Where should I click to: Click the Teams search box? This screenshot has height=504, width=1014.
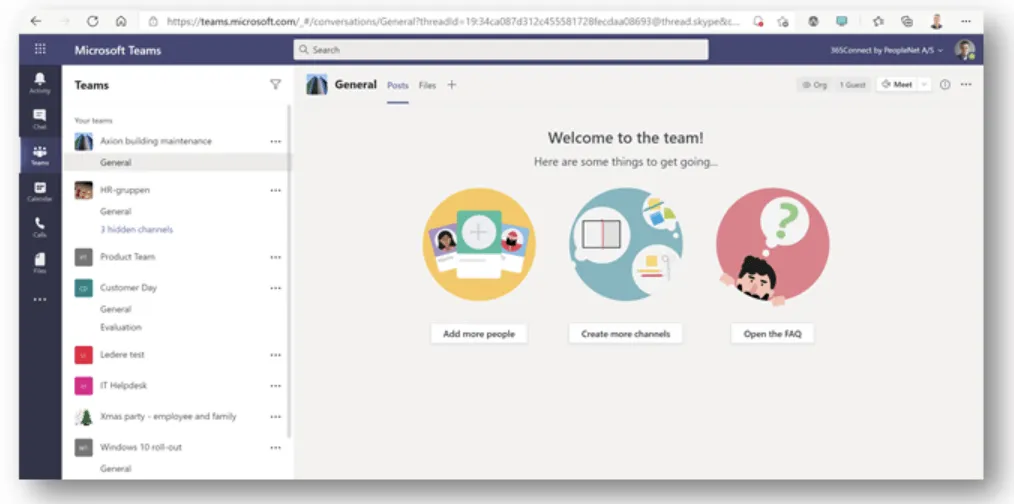click(501, 50)
